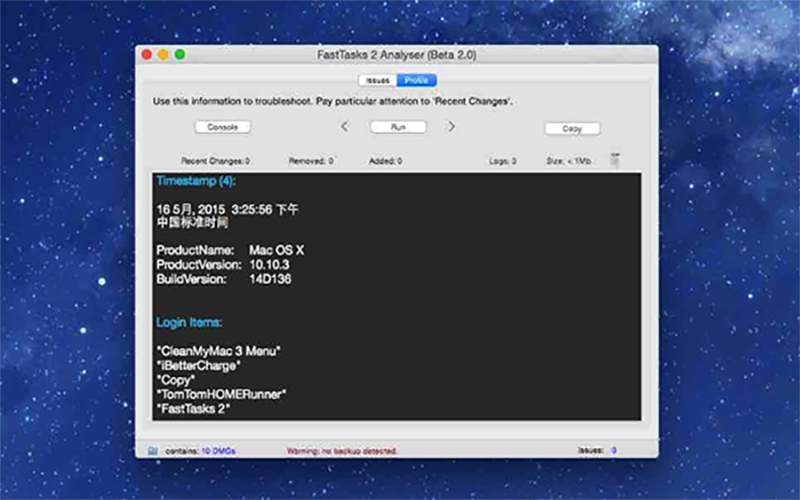Click the BuildVersion 14D136 line
800x500 pixels.
[224, 279]
